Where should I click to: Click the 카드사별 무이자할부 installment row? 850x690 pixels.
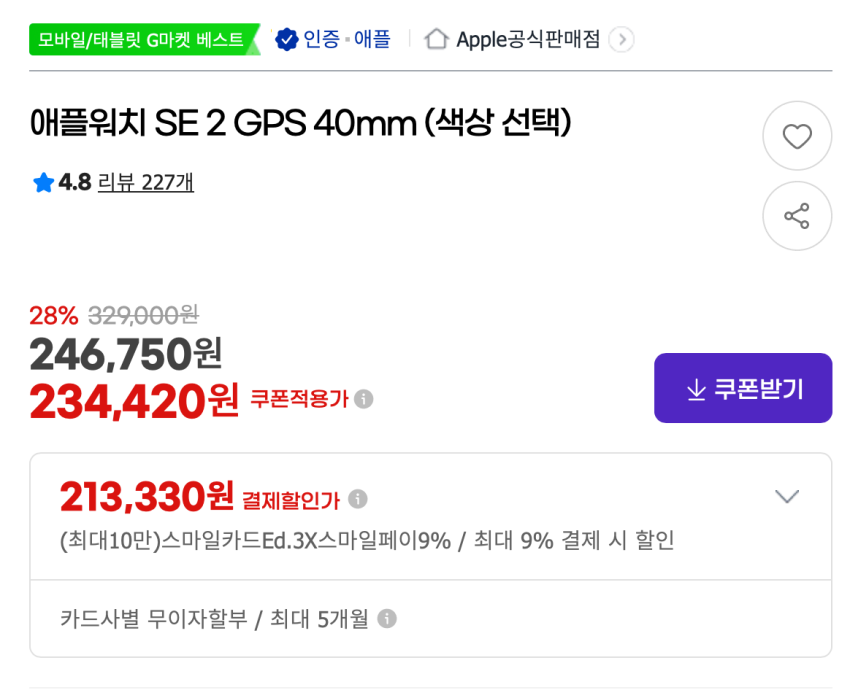(214, 619)
